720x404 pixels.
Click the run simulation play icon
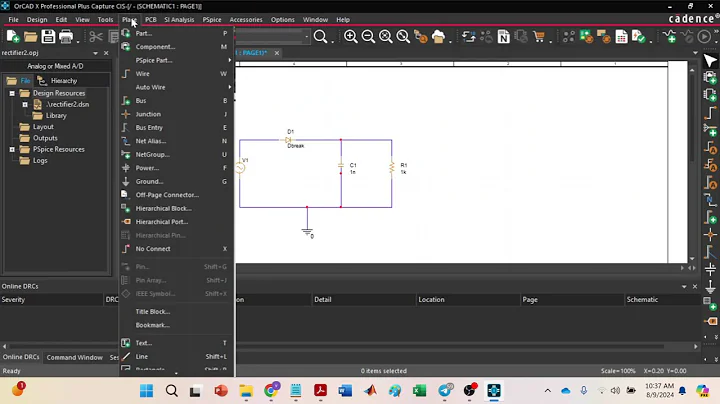(x=703, y=37)
